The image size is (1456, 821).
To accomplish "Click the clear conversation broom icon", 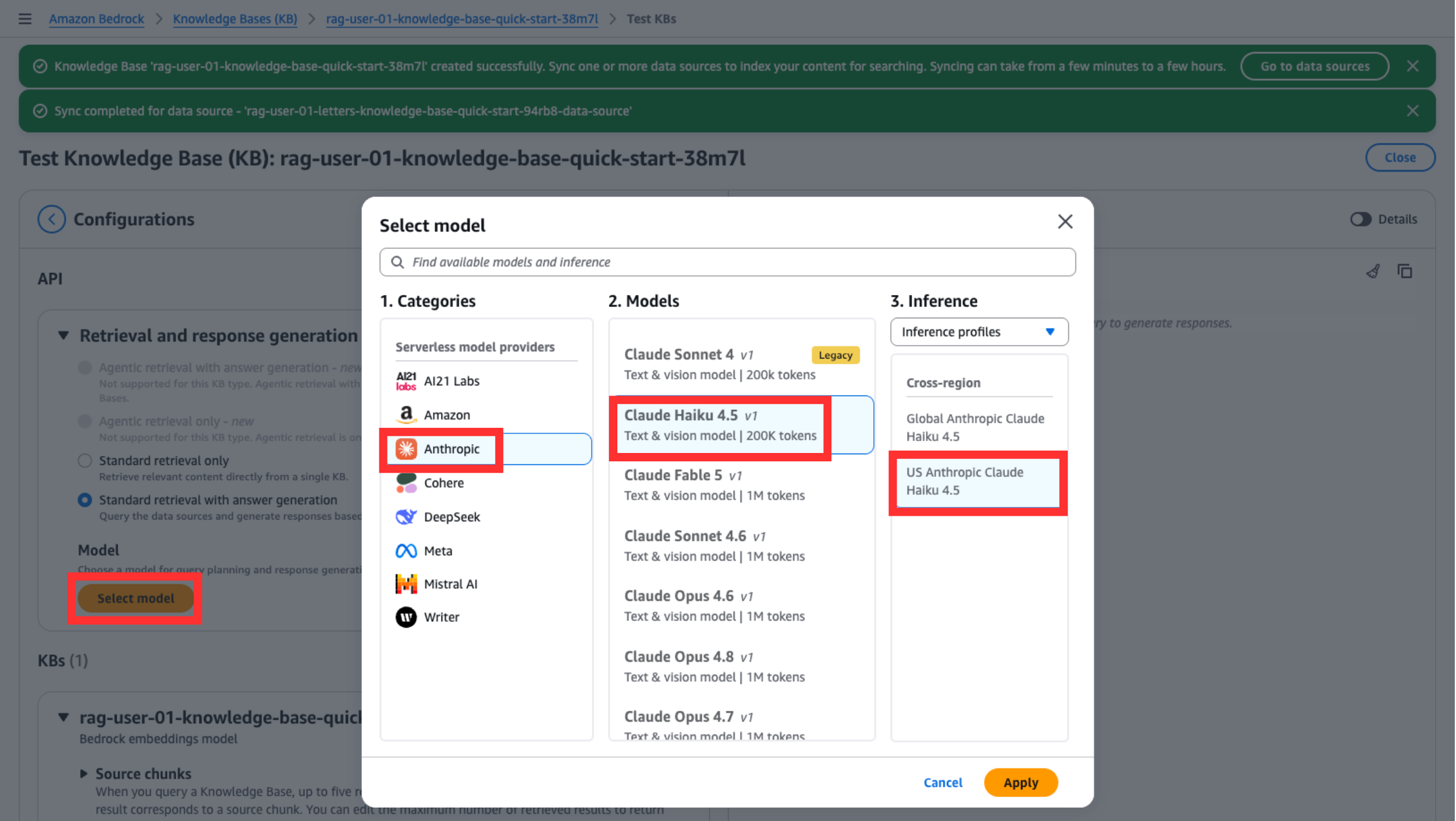I will click(1373, 272).
